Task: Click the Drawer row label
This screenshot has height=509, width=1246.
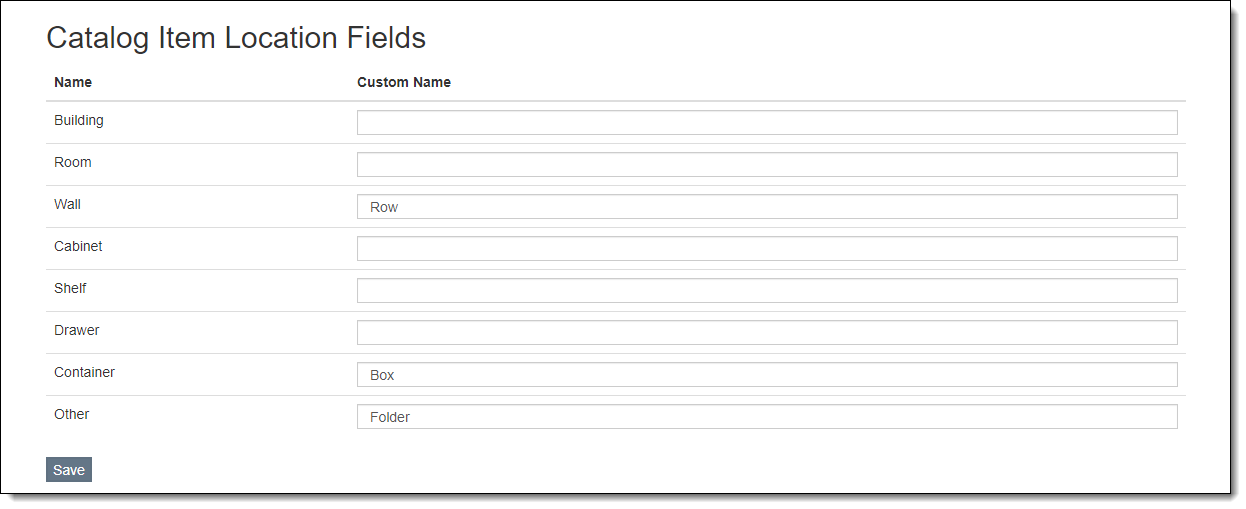Action: [x=77, y=330]
